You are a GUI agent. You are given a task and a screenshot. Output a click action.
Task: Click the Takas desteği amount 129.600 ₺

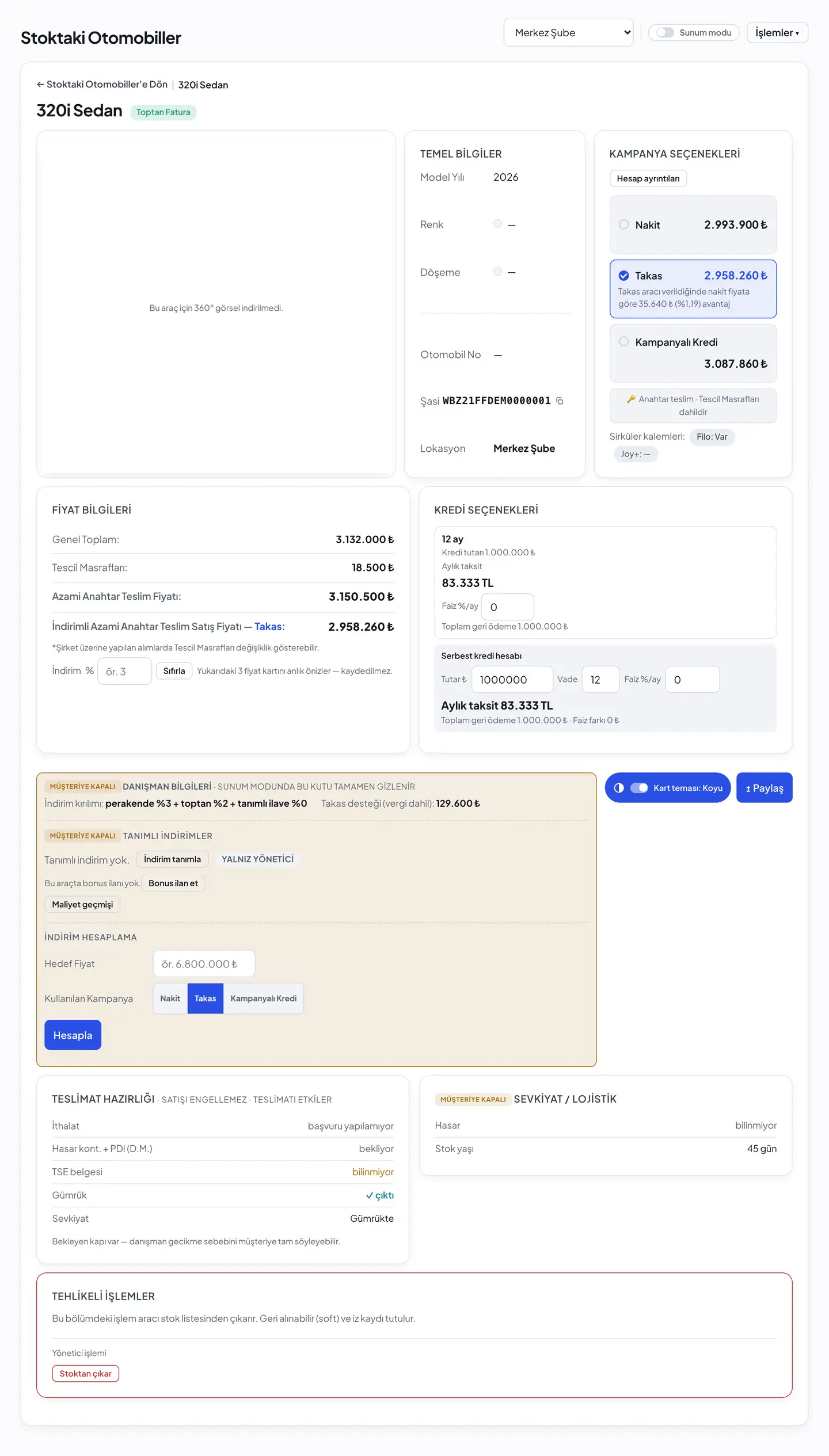click(458, 803)
